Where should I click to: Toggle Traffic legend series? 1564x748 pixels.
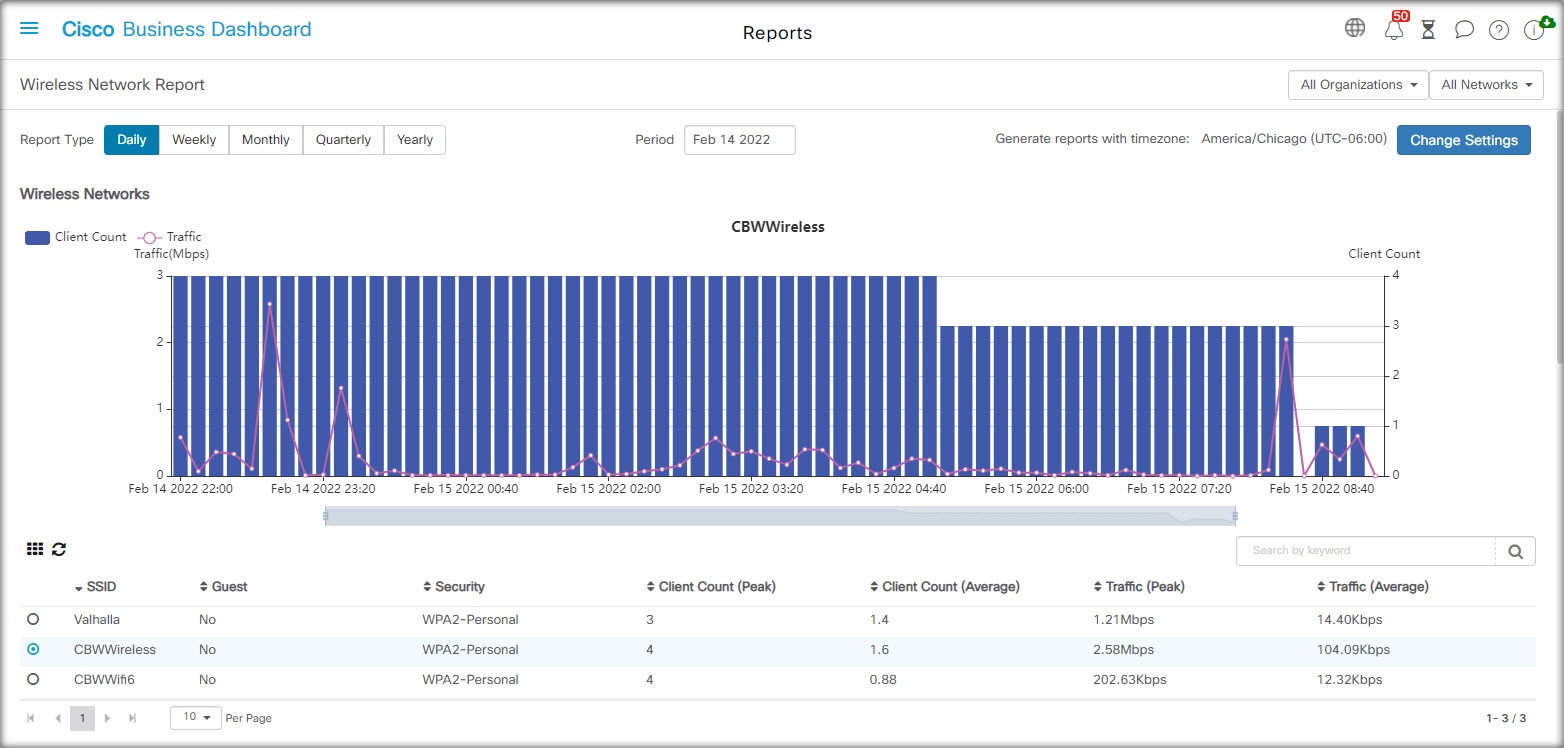(x=169, y=237)
